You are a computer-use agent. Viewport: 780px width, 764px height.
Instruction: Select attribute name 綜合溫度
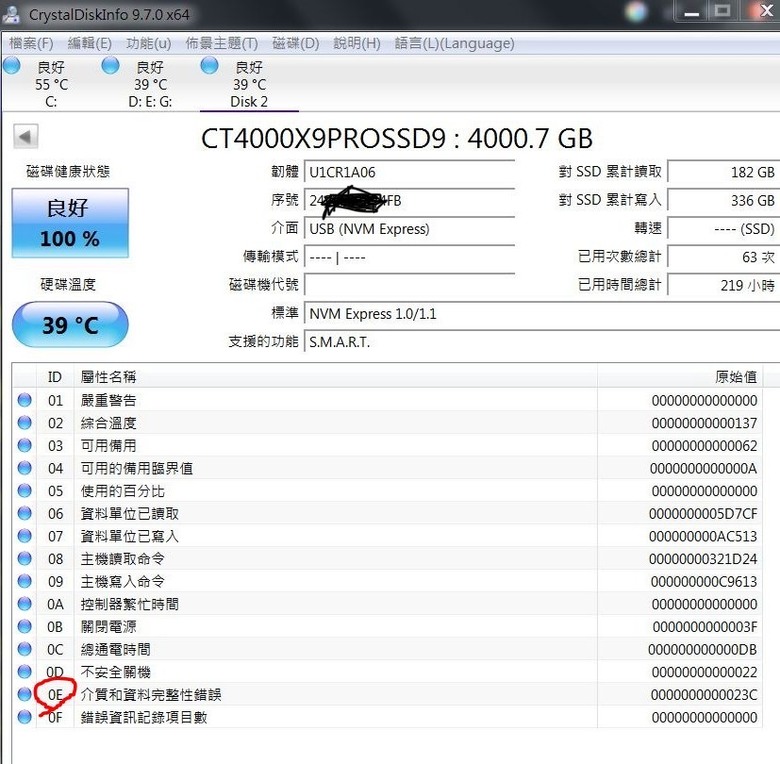108,423
